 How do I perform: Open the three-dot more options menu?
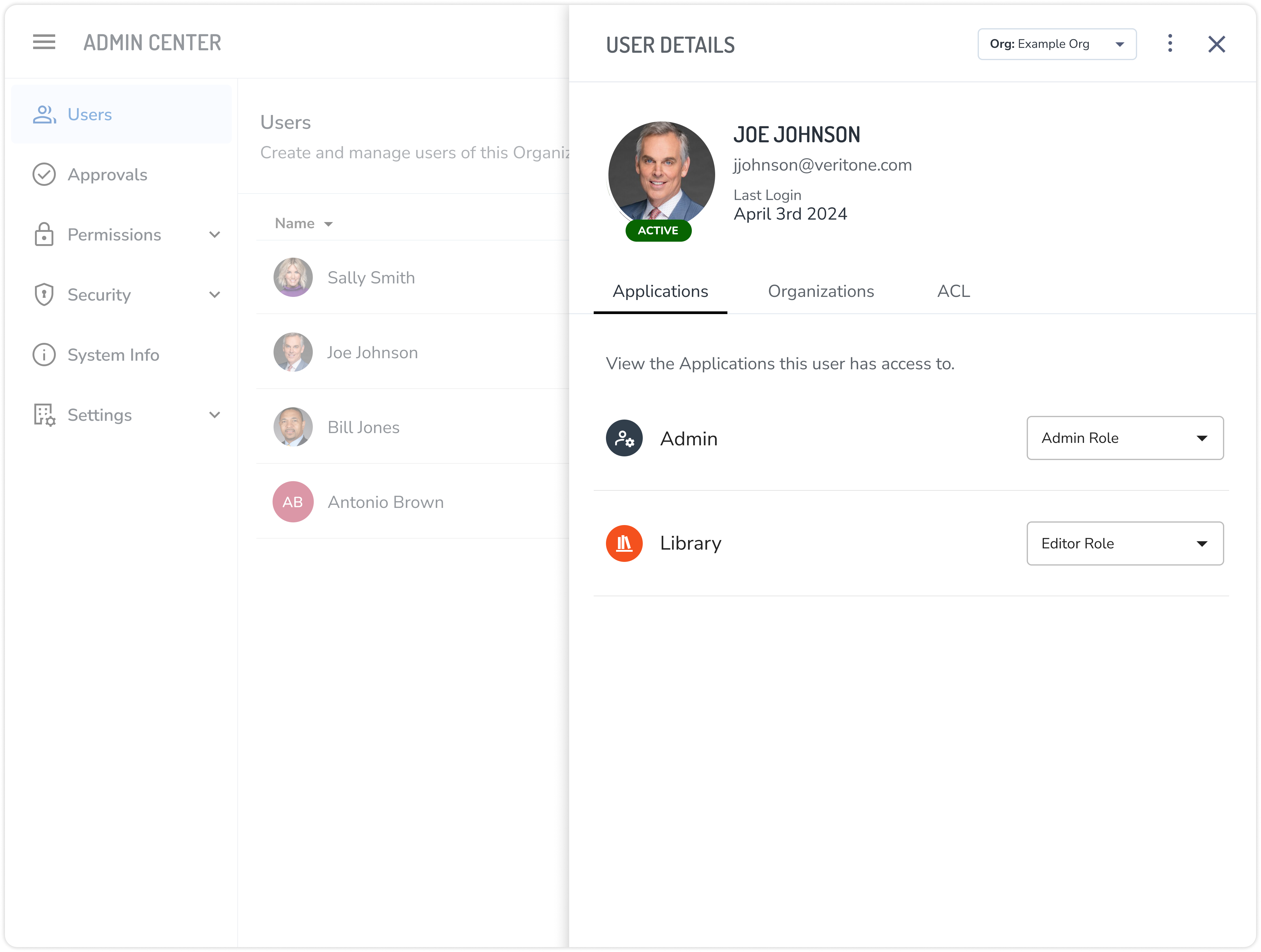(x=1170, y=43)
